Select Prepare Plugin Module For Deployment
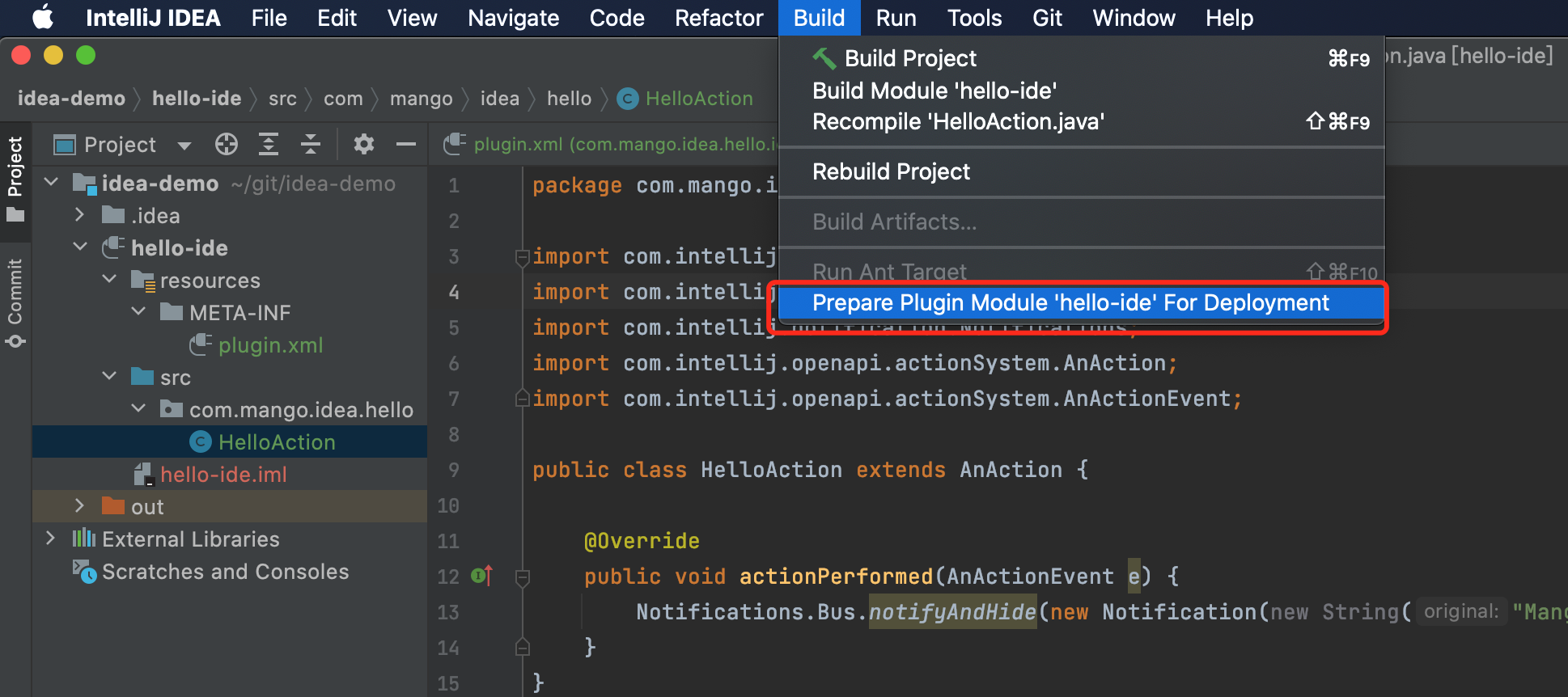 pyautogui.click(x=1082, y=303)
